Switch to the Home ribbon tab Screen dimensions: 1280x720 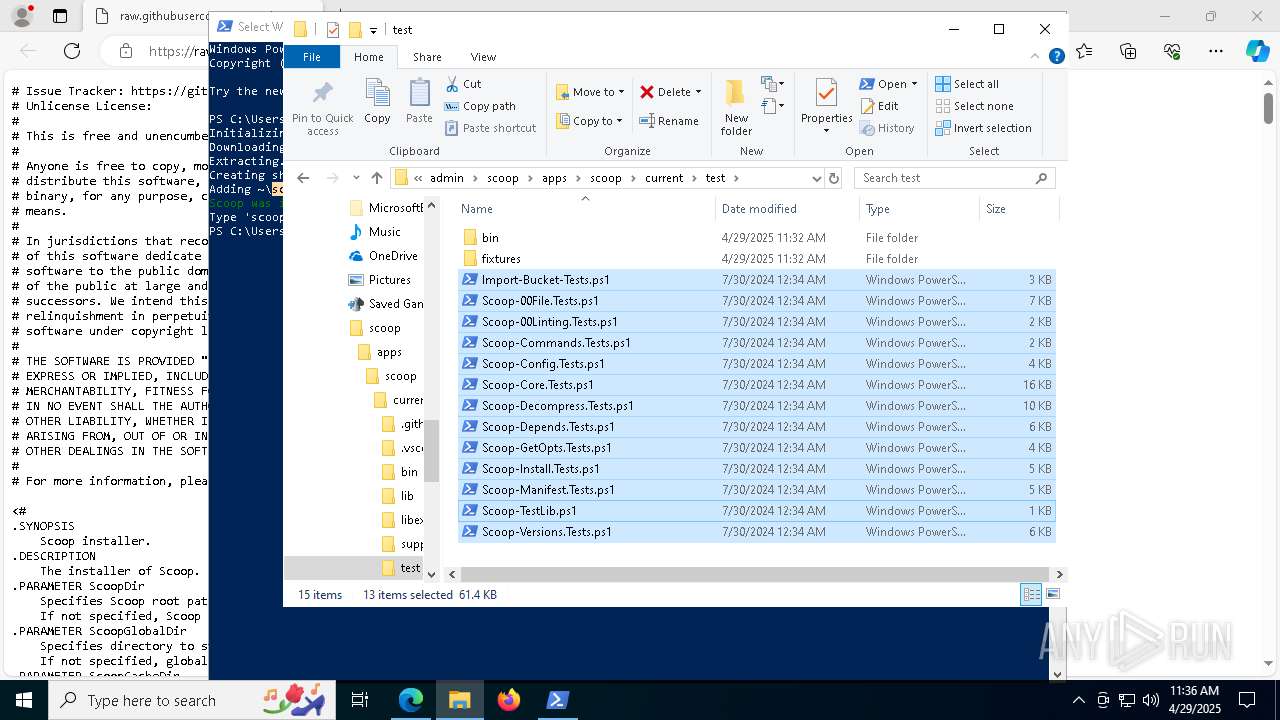pos(368,57)
